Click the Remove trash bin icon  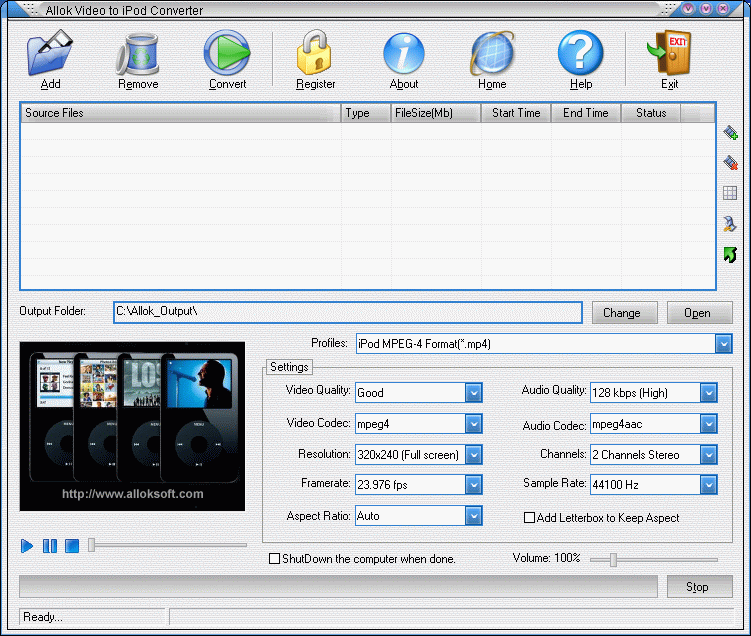138,54
